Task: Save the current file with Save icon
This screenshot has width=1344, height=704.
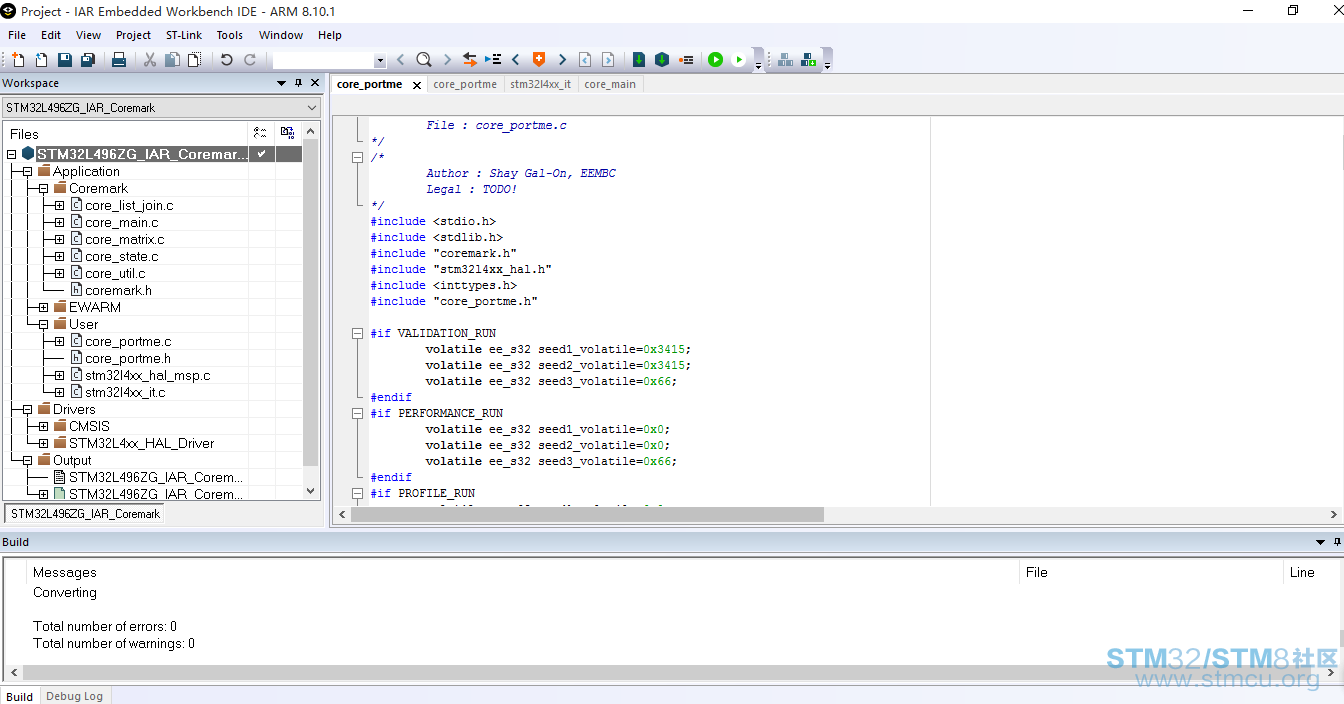Action: click(65, 60)
